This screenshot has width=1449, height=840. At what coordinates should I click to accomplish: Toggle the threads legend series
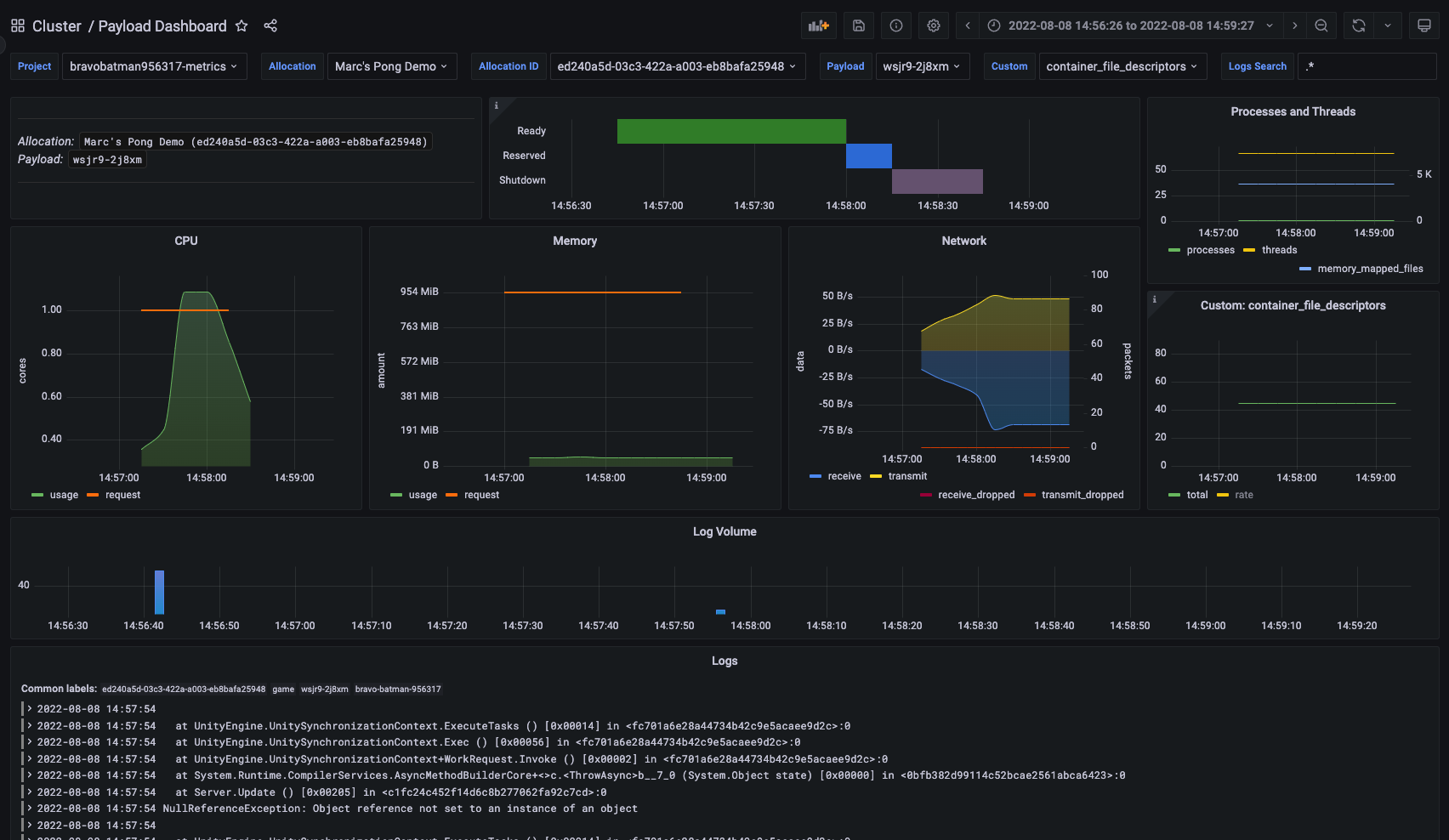click(1279, 250)
